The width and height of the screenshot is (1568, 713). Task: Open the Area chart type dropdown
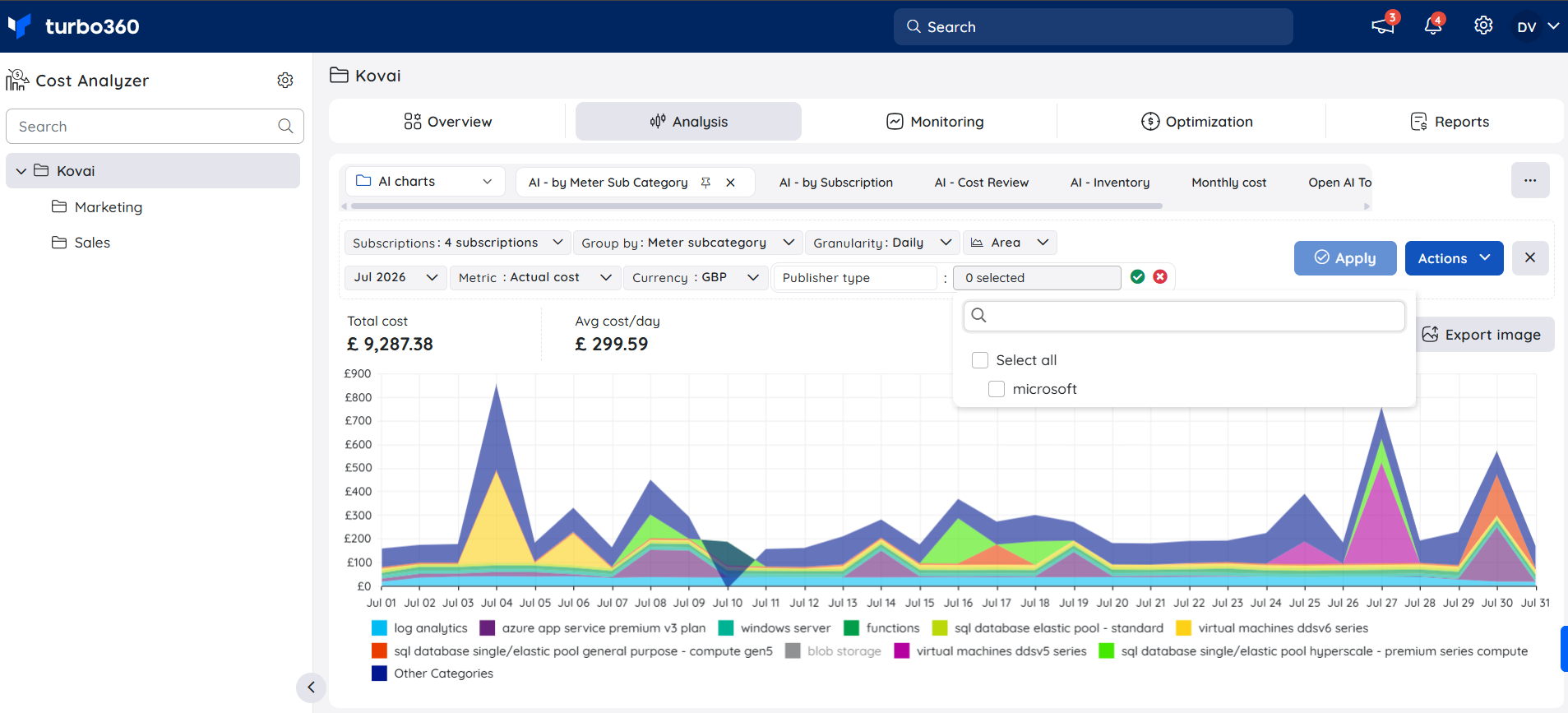pyautogui.click(x=1010, y=243)
